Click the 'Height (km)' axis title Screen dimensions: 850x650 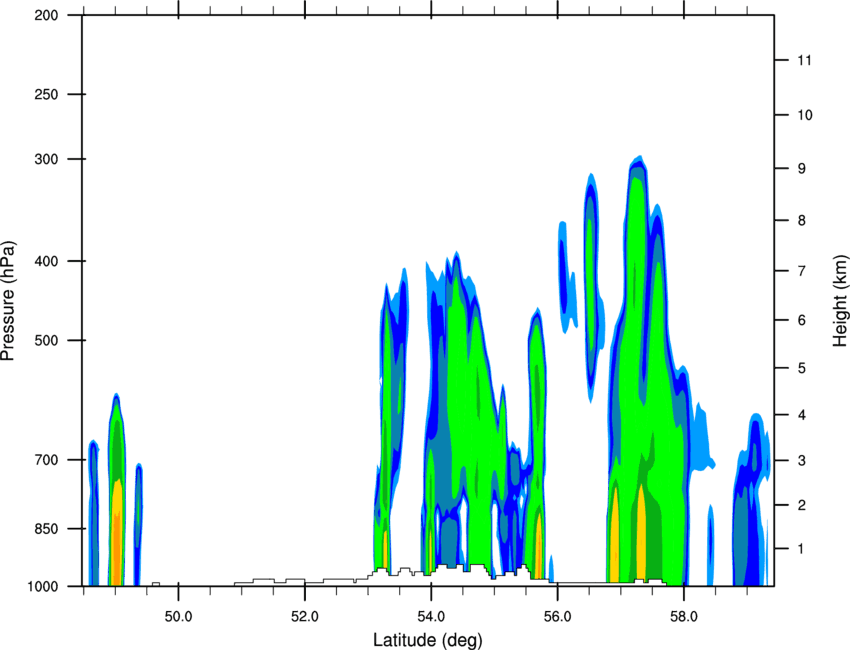pyautogui.click(x=840, y=300)
